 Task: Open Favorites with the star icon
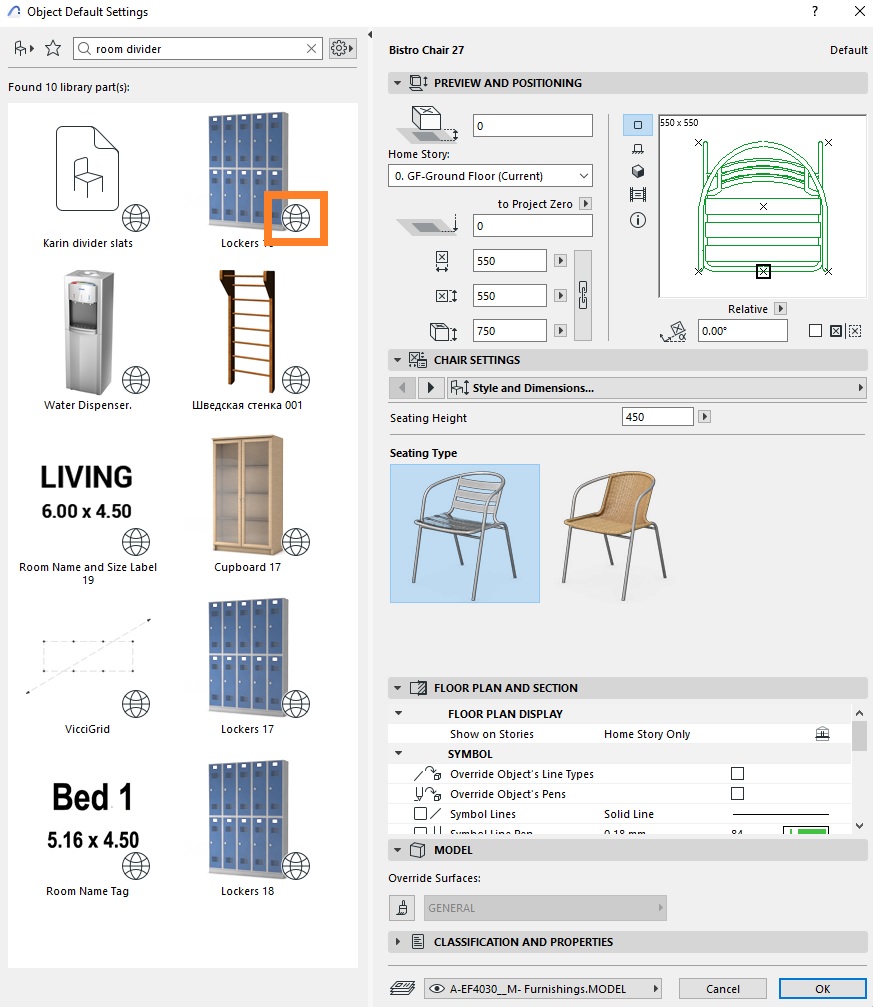pos(53,48)
